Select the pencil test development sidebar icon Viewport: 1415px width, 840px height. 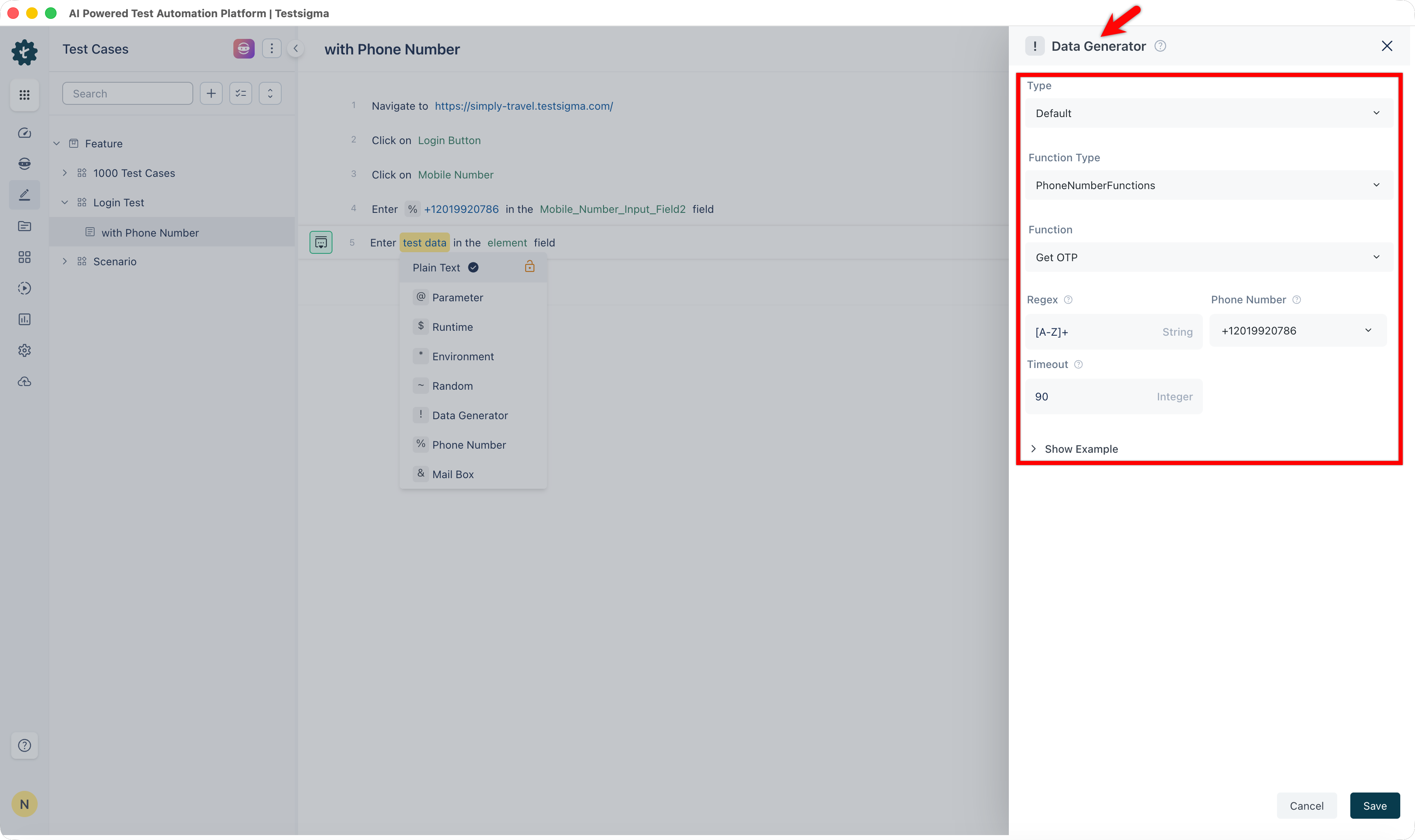pos(24,195)
